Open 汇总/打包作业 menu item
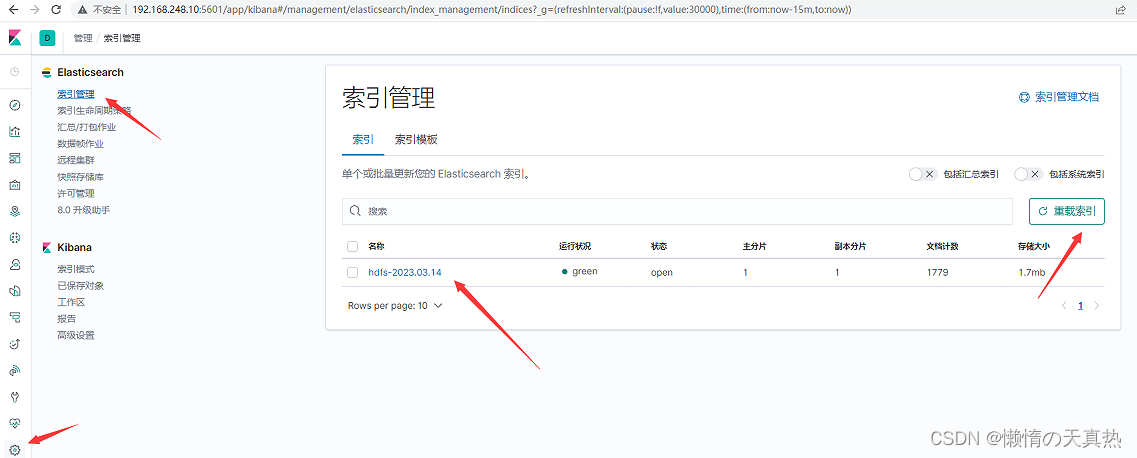This screenshot has width=1137, height=458. 86,127
